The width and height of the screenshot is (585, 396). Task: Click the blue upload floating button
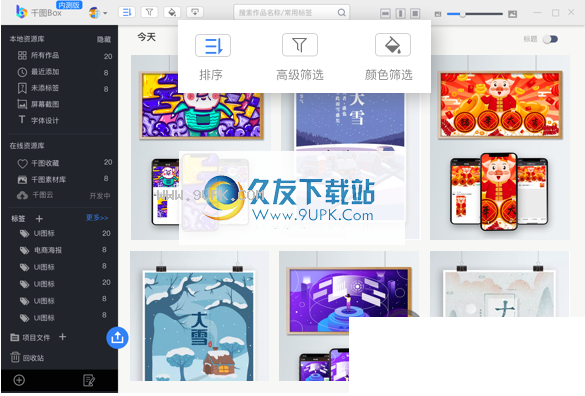pos(117,338)
